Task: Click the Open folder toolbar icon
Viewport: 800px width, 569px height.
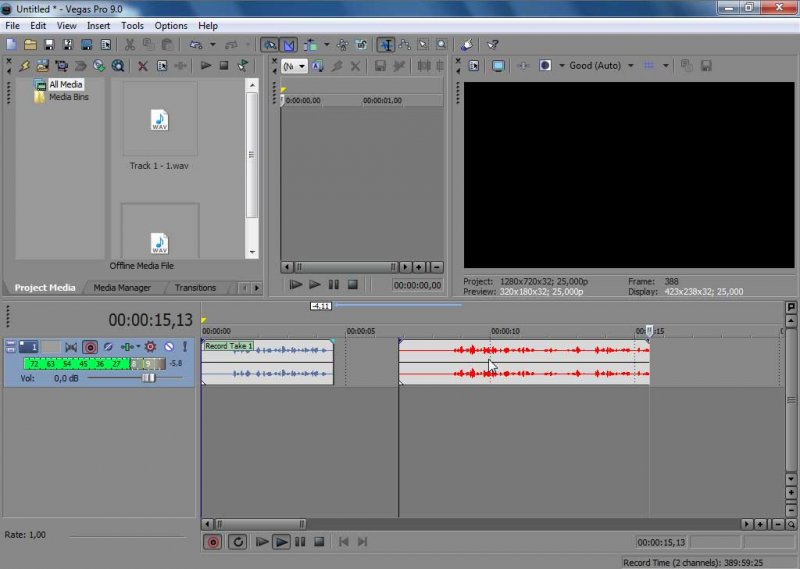Action: click(x=30, y=45)
